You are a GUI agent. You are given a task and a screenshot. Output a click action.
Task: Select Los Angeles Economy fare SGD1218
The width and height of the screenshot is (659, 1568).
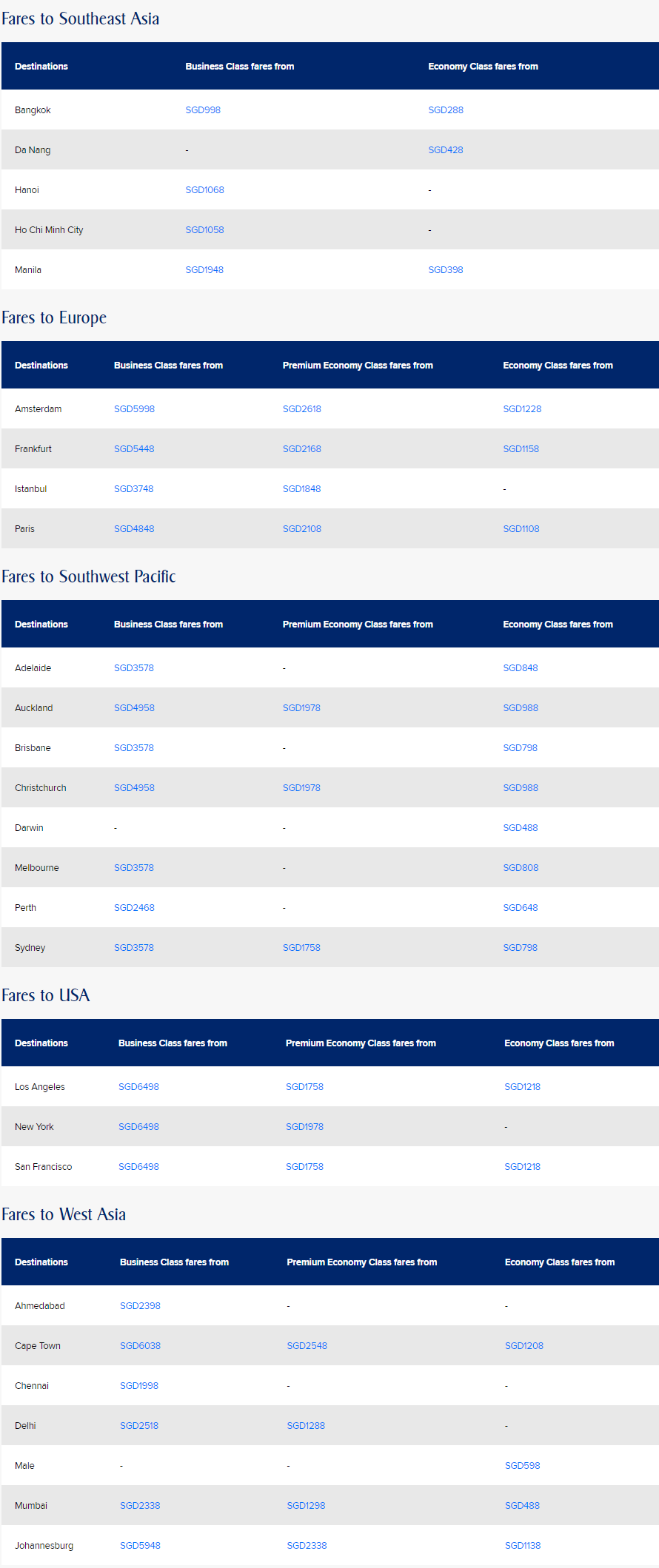click(x=522, y=1087)
